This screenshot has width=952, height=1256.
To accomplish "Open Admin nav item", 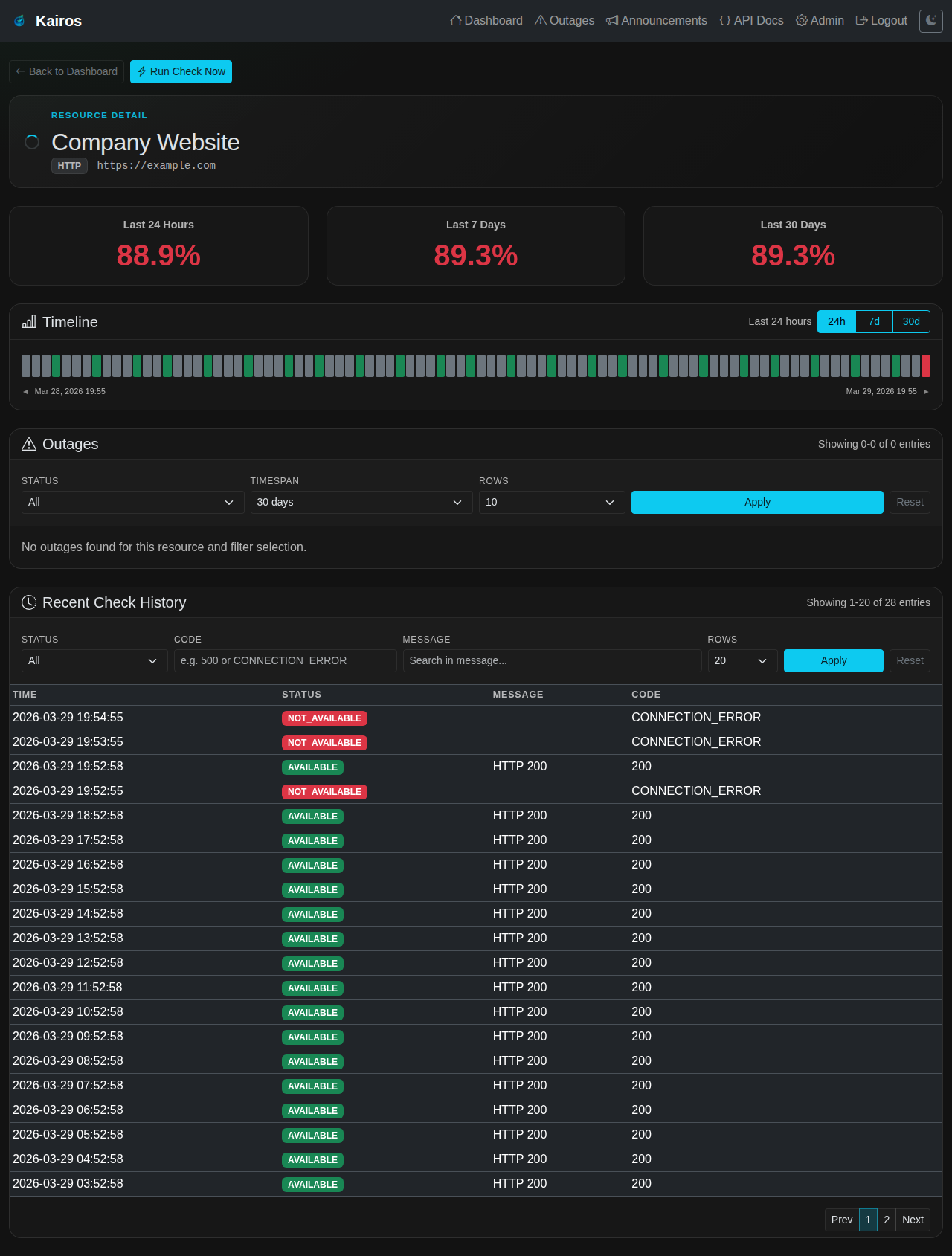I will [x=820, y=21].
